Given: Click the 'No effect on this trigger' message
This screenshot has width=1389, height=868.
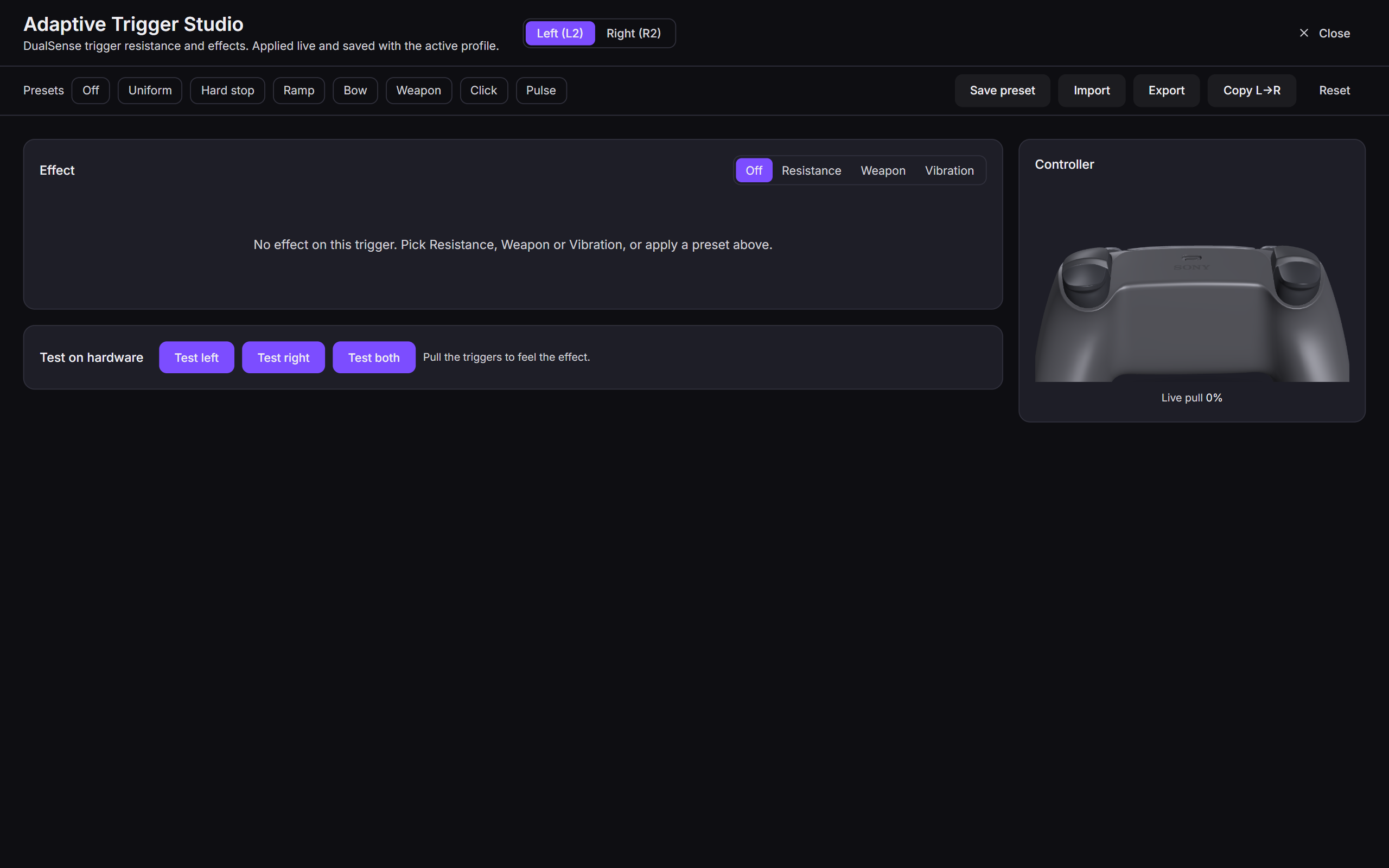Looking at the screenshot, I should coord(513,245).
